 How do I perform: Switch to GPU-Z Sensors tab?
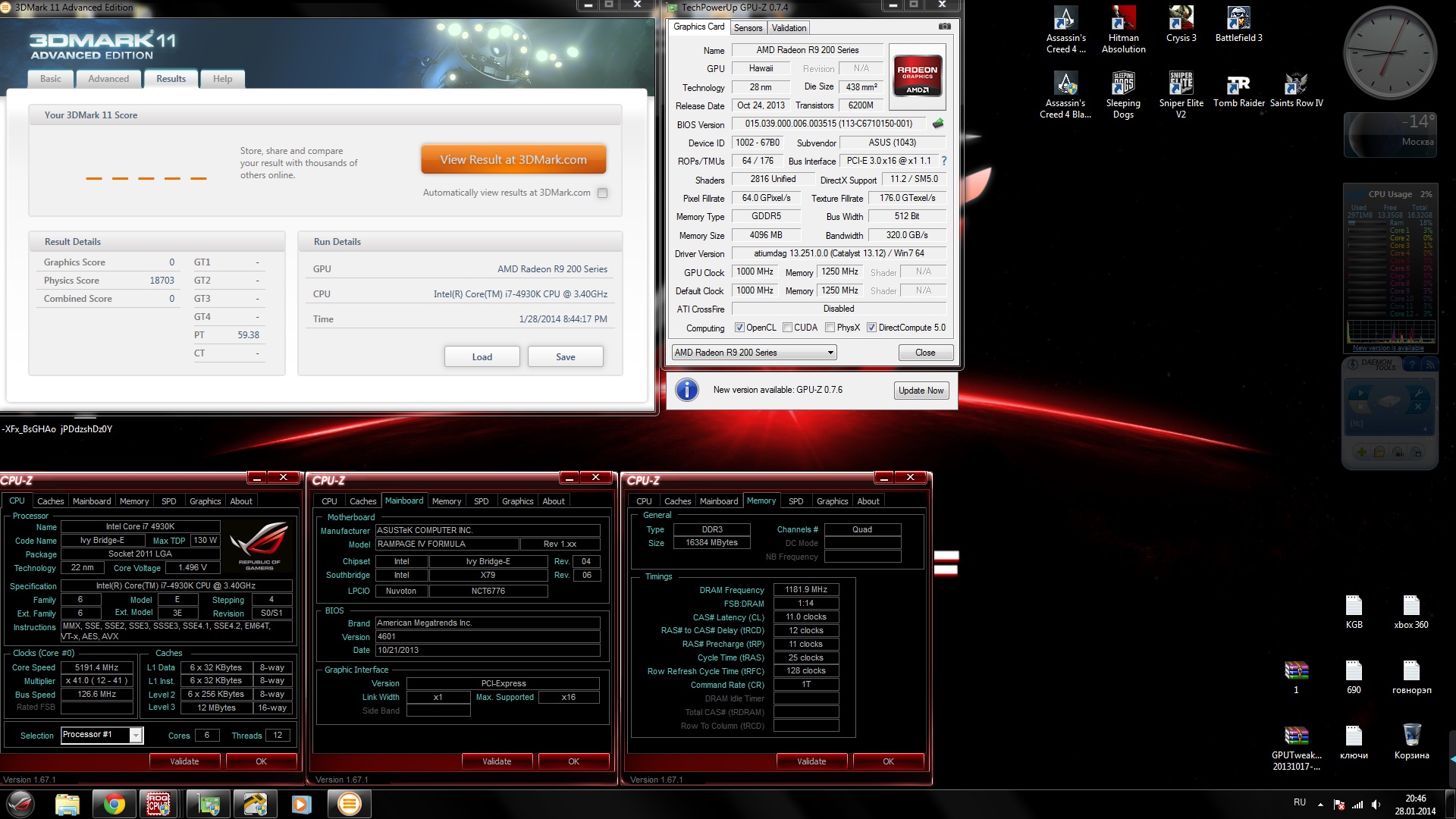click(x=748, y=28)
